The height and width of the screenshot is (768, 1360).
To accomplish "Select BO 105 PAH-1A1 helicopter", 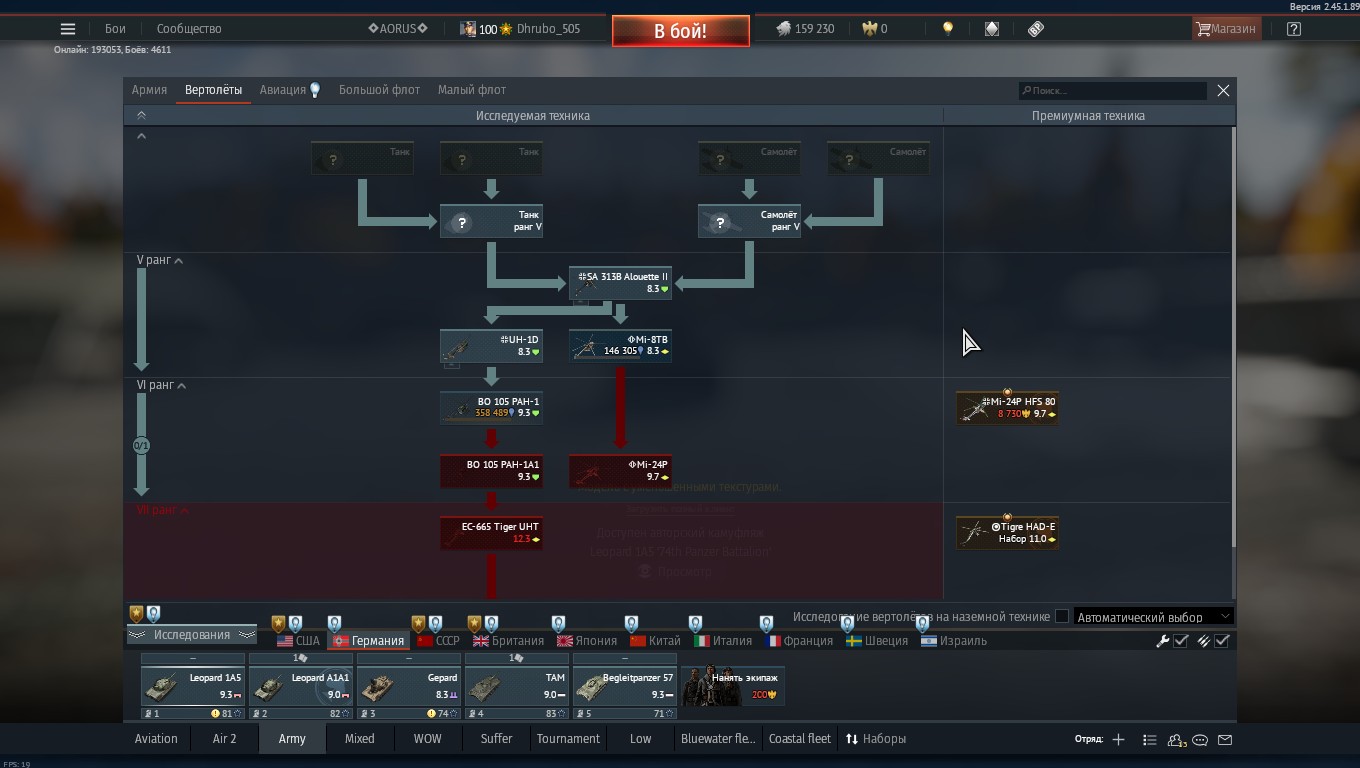I will point(491,471).
